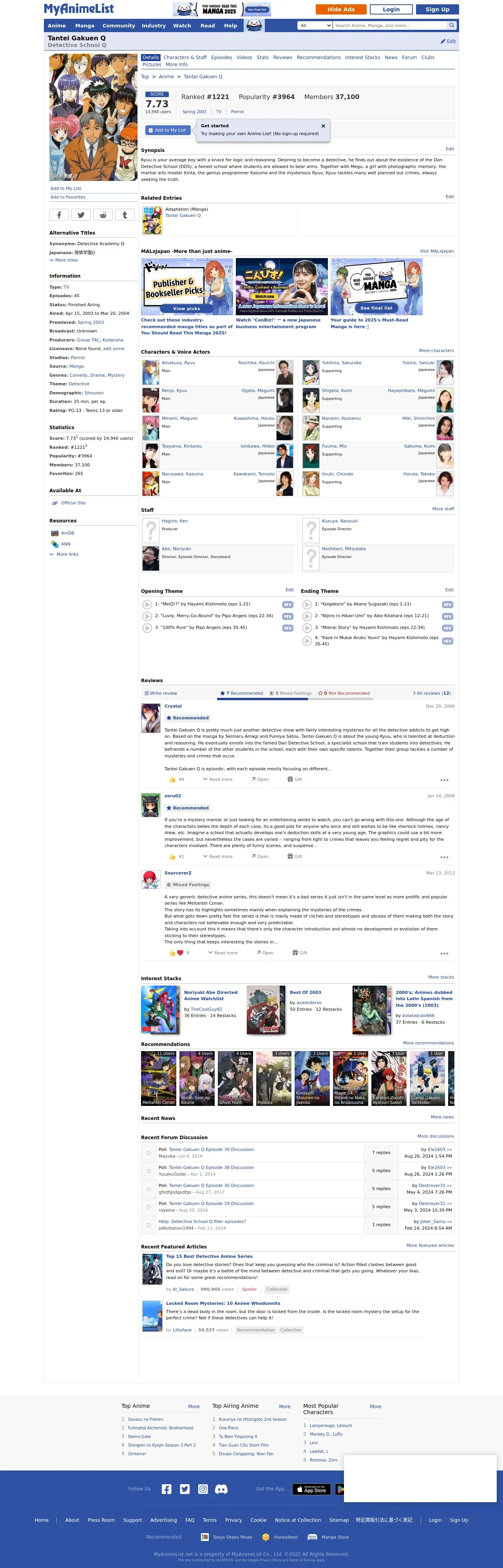The image size is (503, 1568).
Task: Open Edit link beside the title
Action: click(448, 42)
